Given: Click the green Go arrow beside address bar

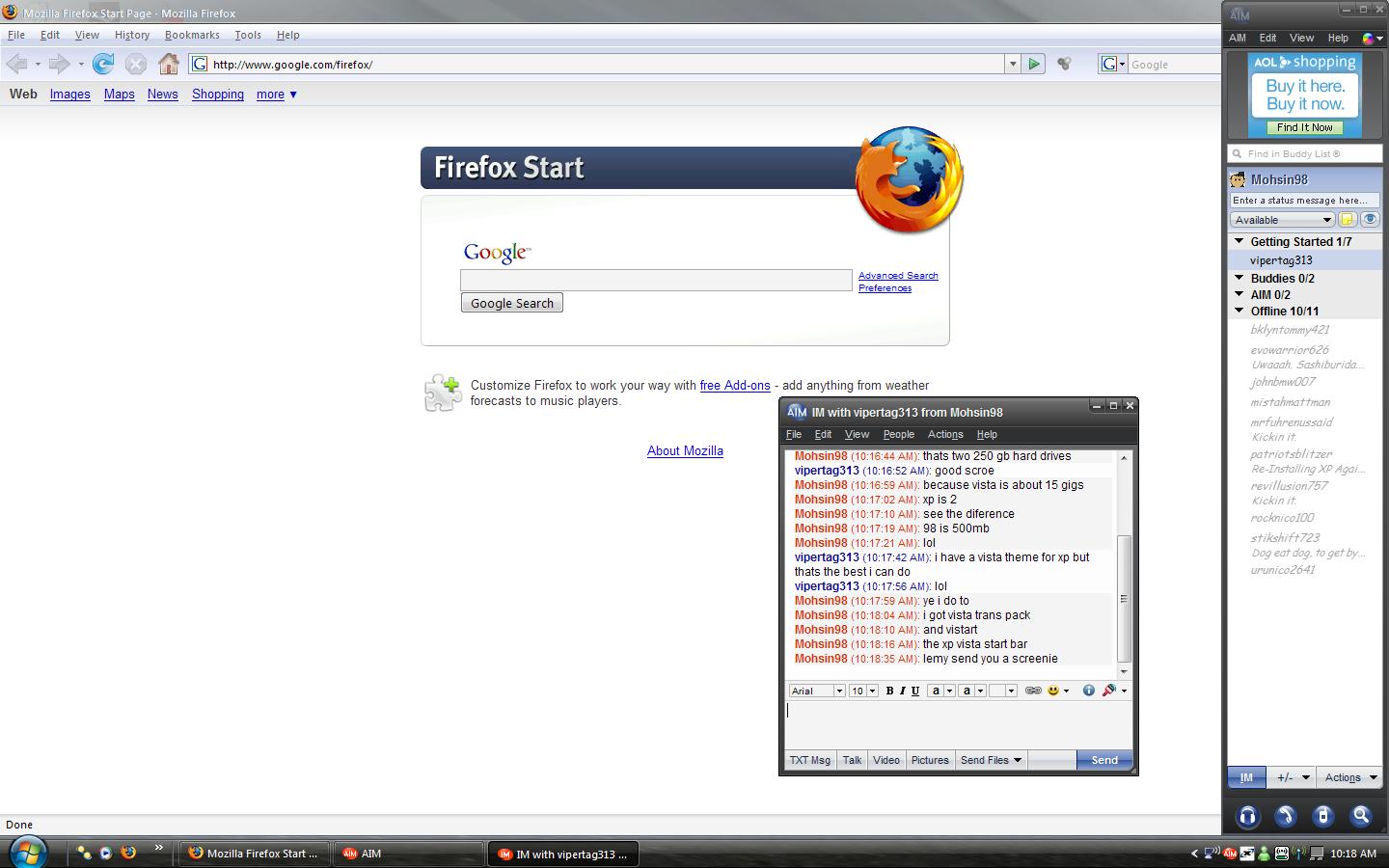Looking at the screenshot, I should click(x=1034, y=64).
